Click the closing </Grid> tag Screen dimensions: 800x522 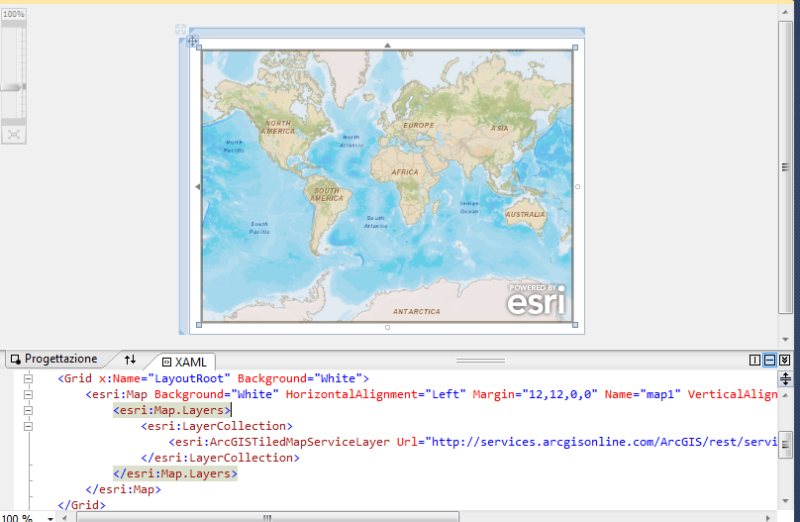pyautogui.click(x=82, y=505)
